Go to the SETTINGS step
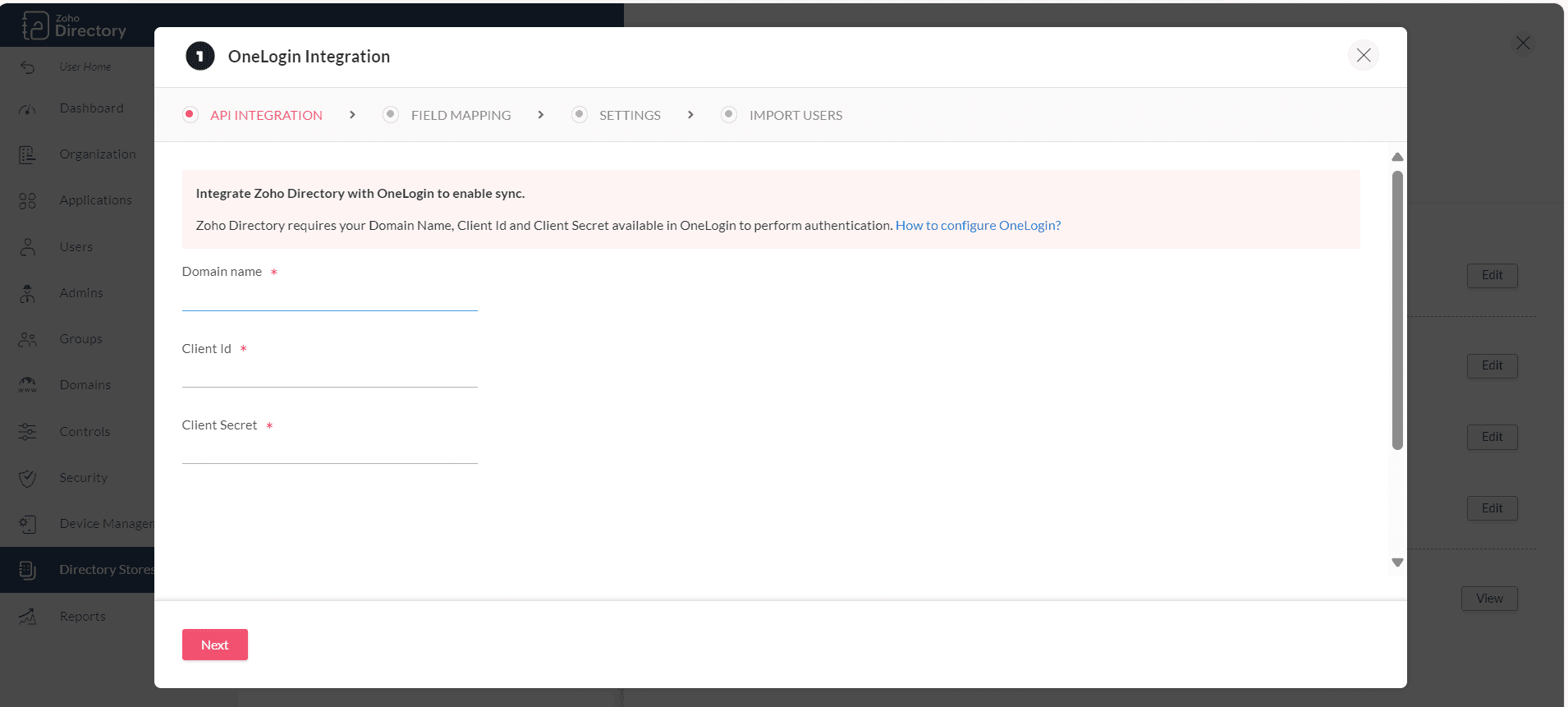1568x707 pixels. click(x=630, y=115)
